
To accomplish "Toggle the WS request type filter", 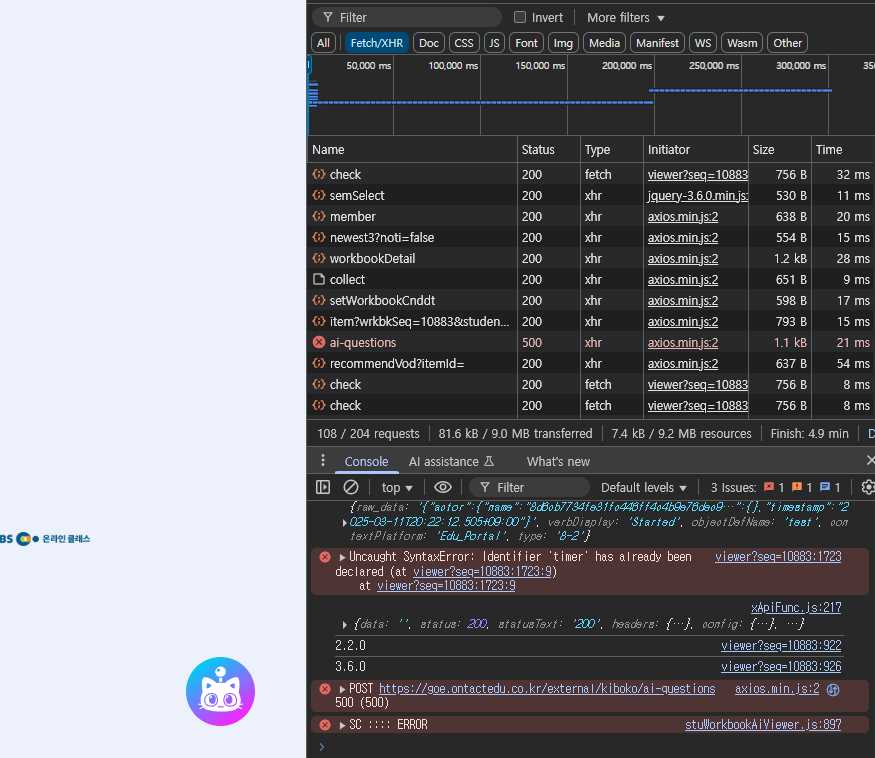I will pyautogui.click(x=704, y=43).
